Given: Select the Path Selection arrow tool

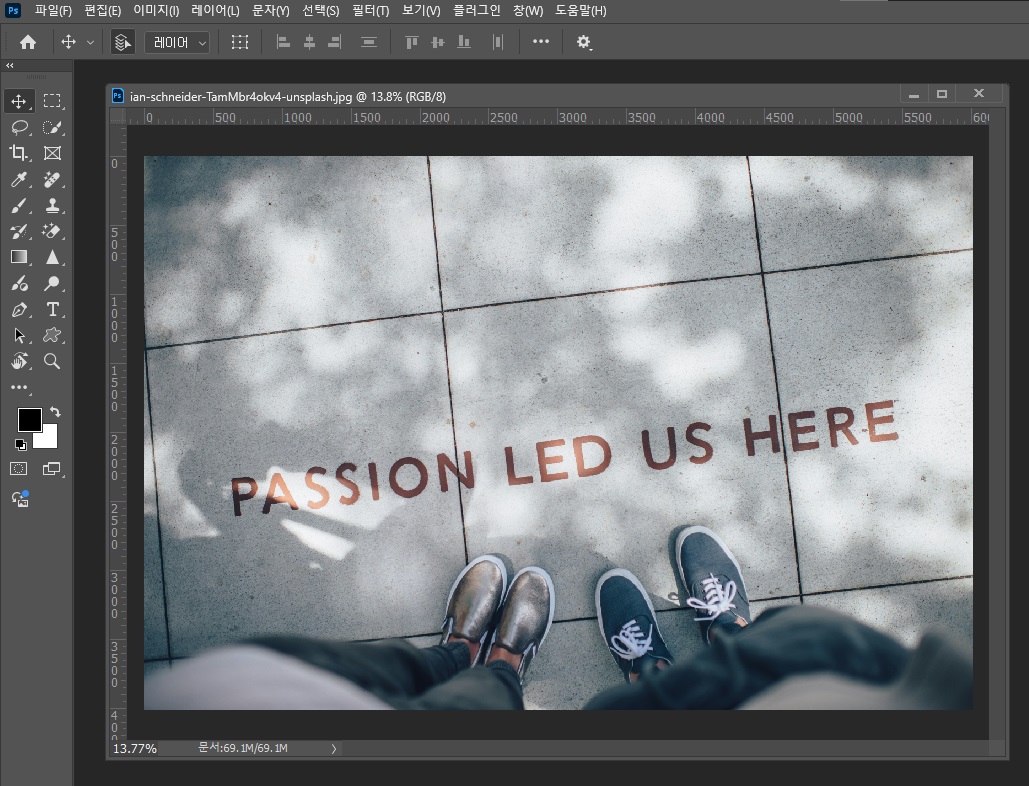Looking at the screenshot, I should click(x=19, y=335).
